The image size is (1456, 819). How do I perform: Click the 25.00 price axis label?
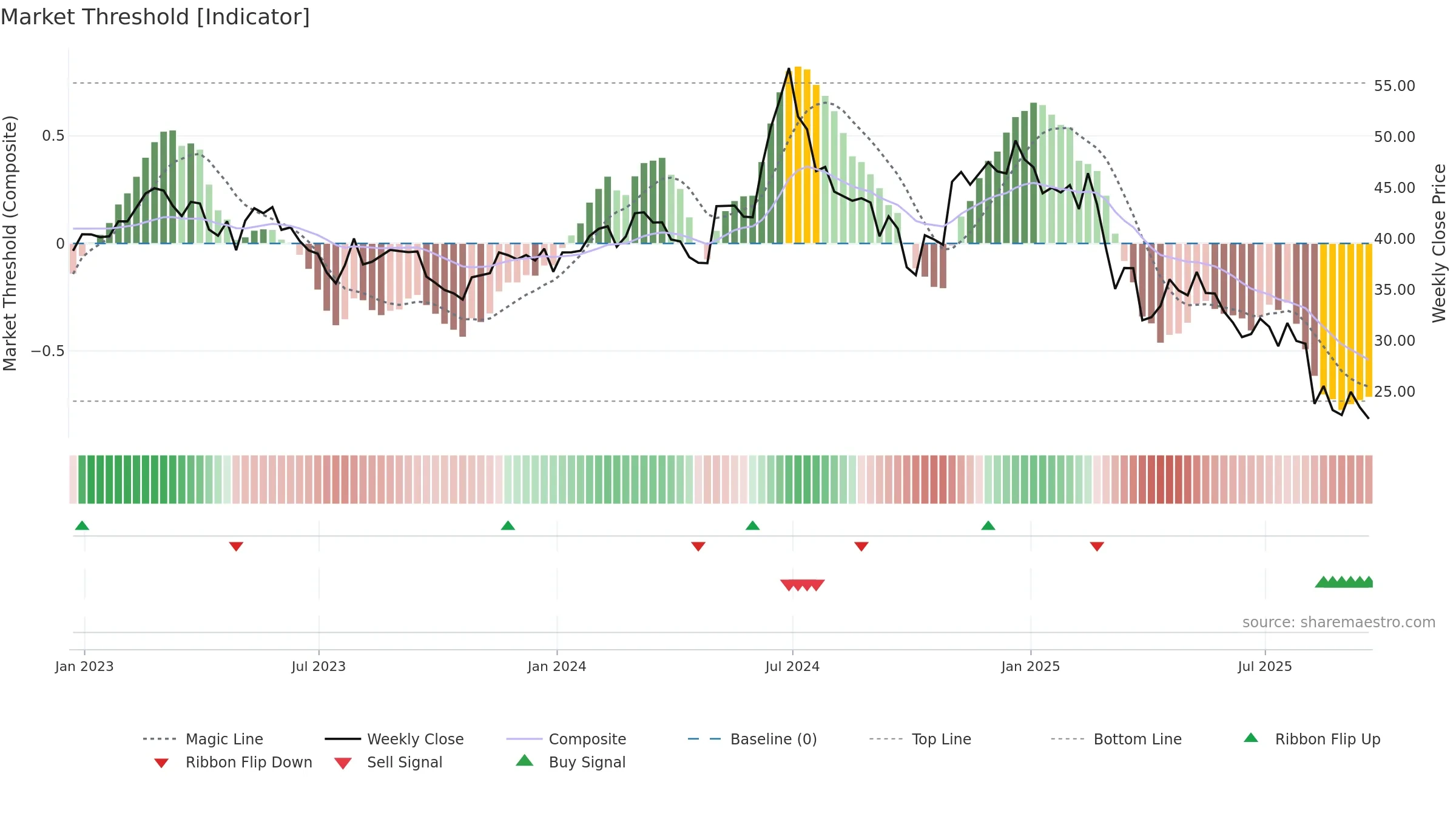1395,392
